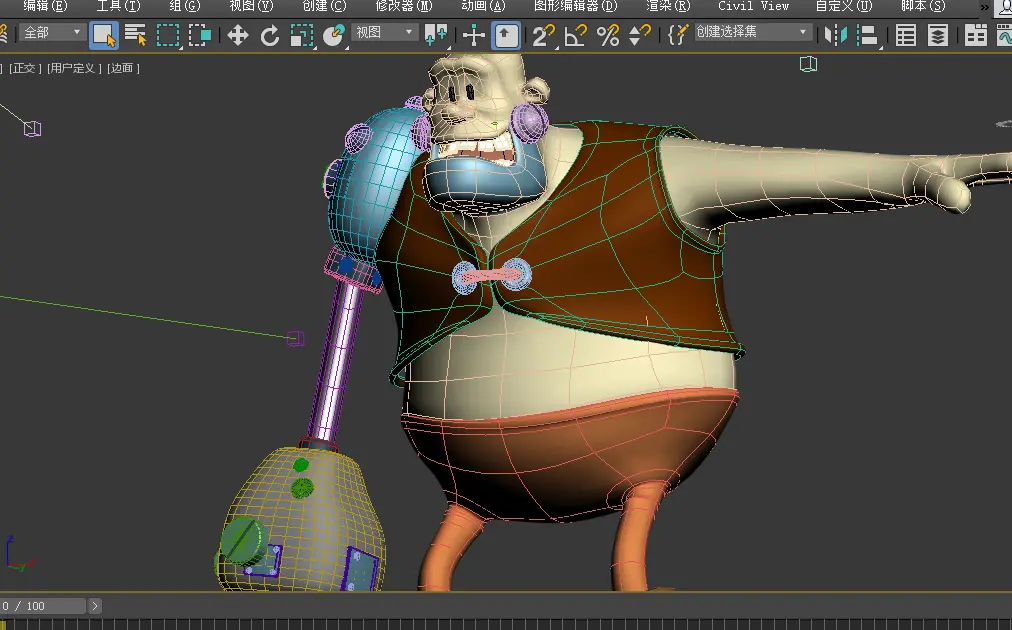Open the 创建选择集 dropdown

coord(753,33)
